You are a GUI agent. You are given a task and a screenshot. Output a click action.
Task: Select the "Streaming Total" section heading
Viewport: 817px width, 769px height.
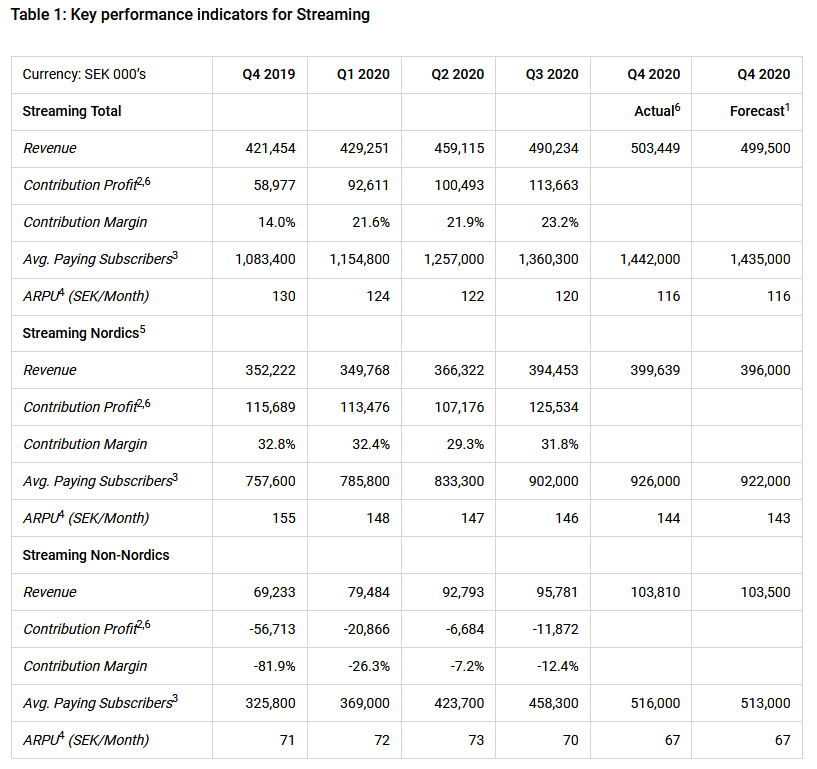tap(72, 111)
